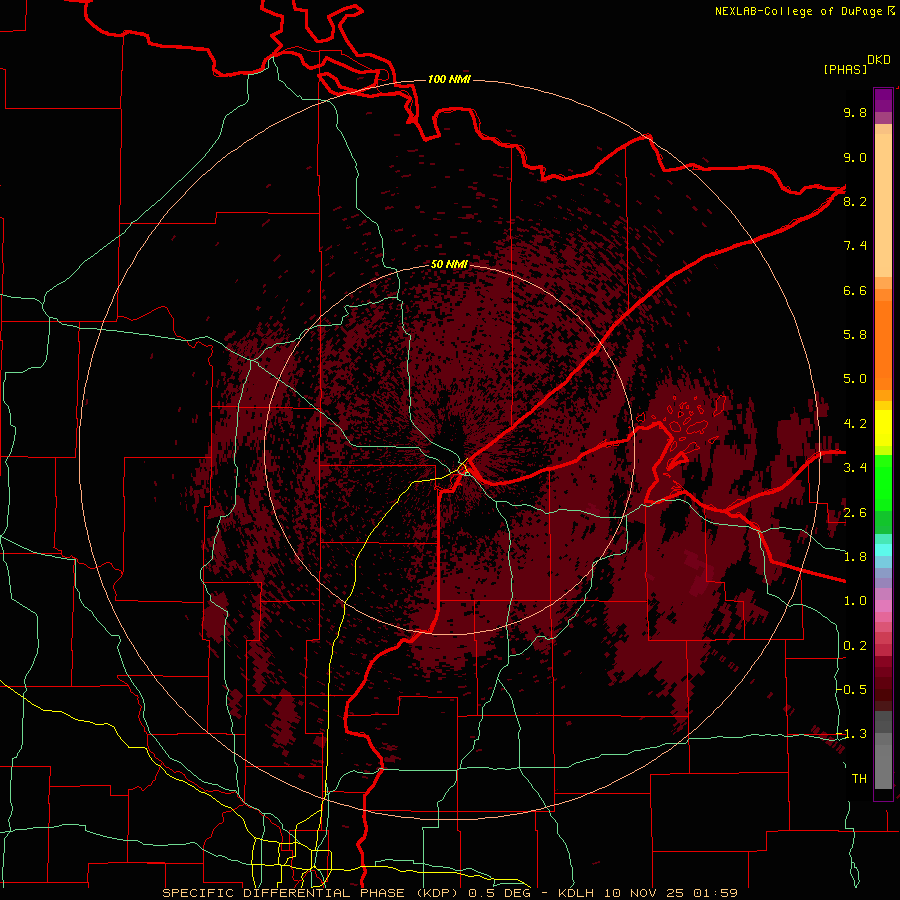Click the 6.6 value on the color scale
Screen dimensions: 900x900
point(855,290)
